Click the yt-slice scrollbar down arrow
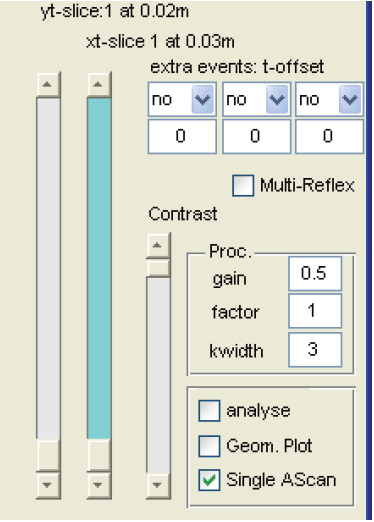This screenshot has height=522, width=374. 48,485
